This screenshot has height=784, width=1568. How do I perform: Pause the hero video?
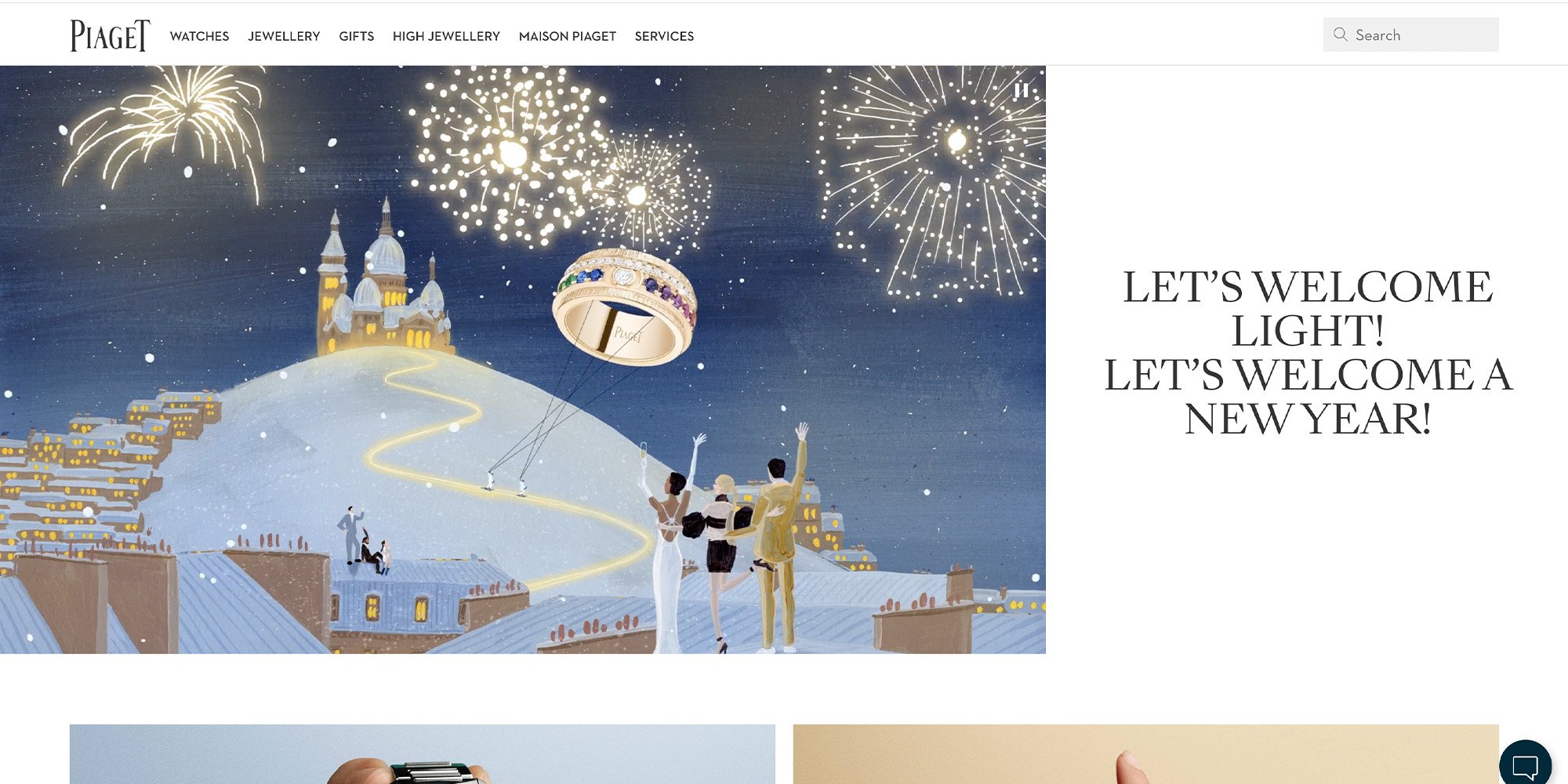[x=1021, y=90]
